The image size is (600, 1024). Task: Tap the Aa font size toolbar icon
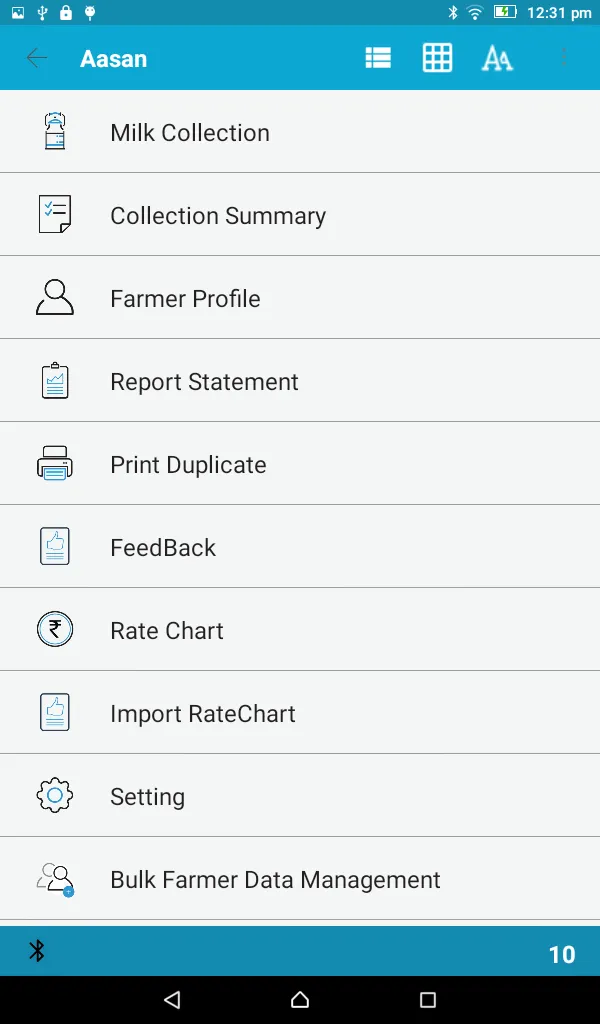click(496, 57)
